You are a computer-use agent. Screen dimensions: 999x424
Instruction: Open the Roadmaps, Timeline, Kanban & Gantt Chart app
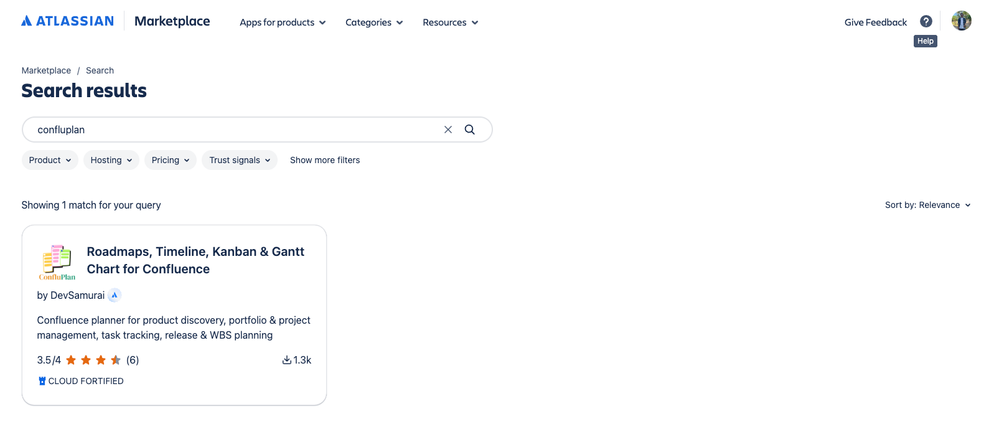(x=196, y=260)
